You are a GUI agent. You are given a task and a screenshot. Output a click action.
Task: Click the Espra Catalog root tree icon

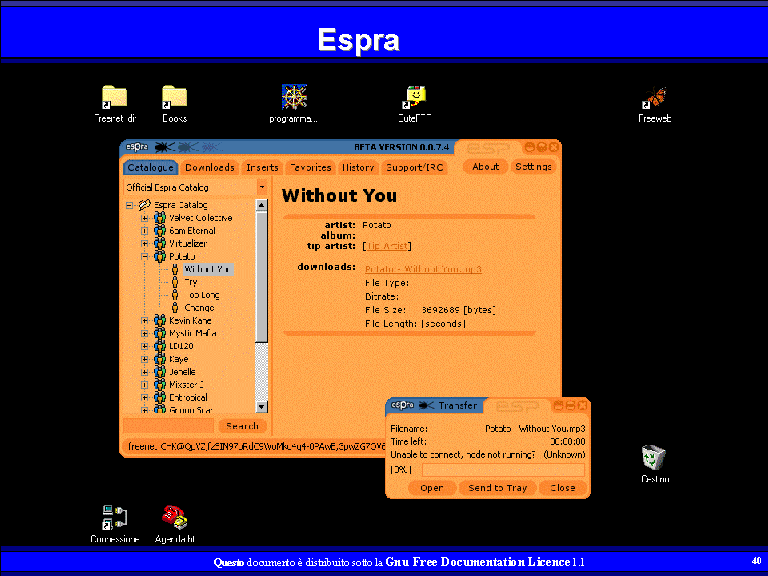tap(144, 205)
